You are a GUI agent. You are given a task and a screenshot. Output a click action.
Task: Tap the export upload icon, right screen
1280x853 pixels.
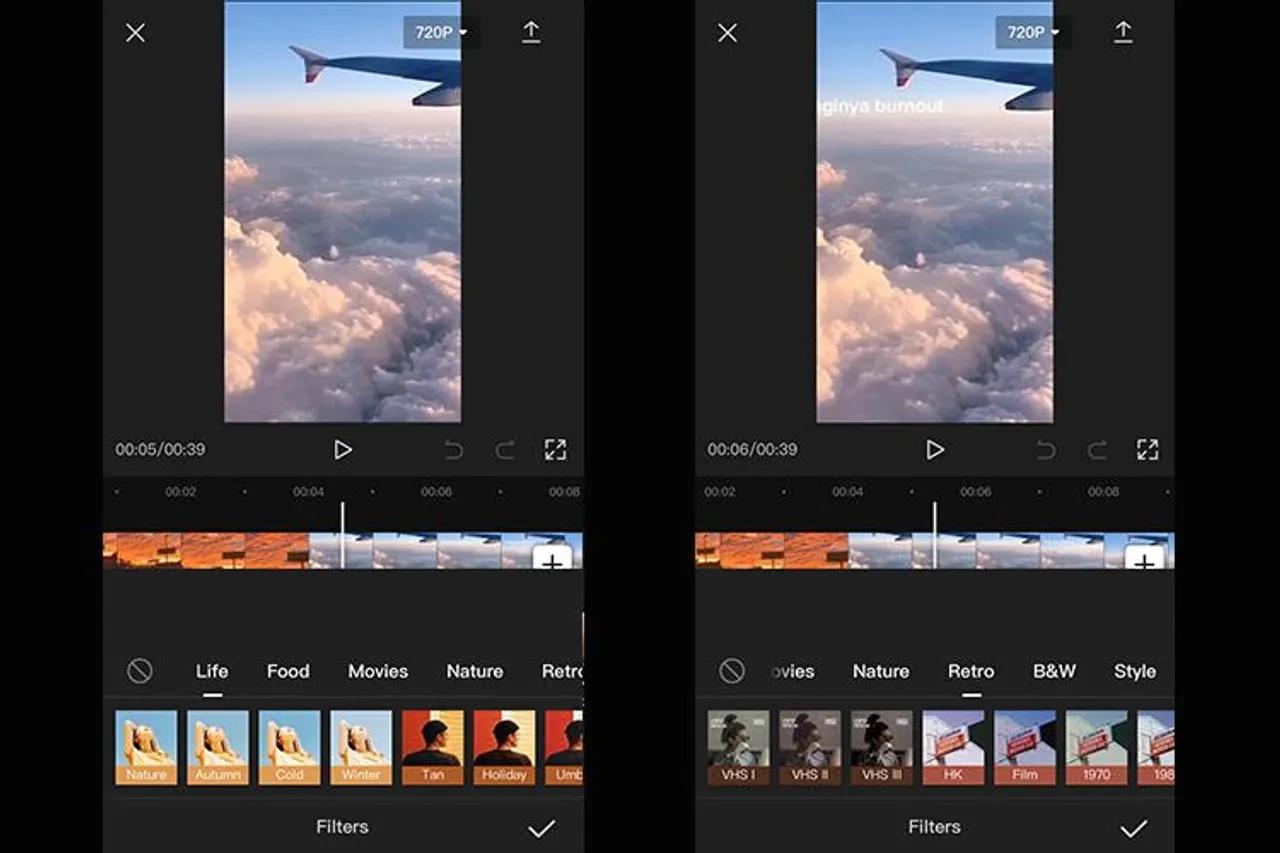point(1123,32)
